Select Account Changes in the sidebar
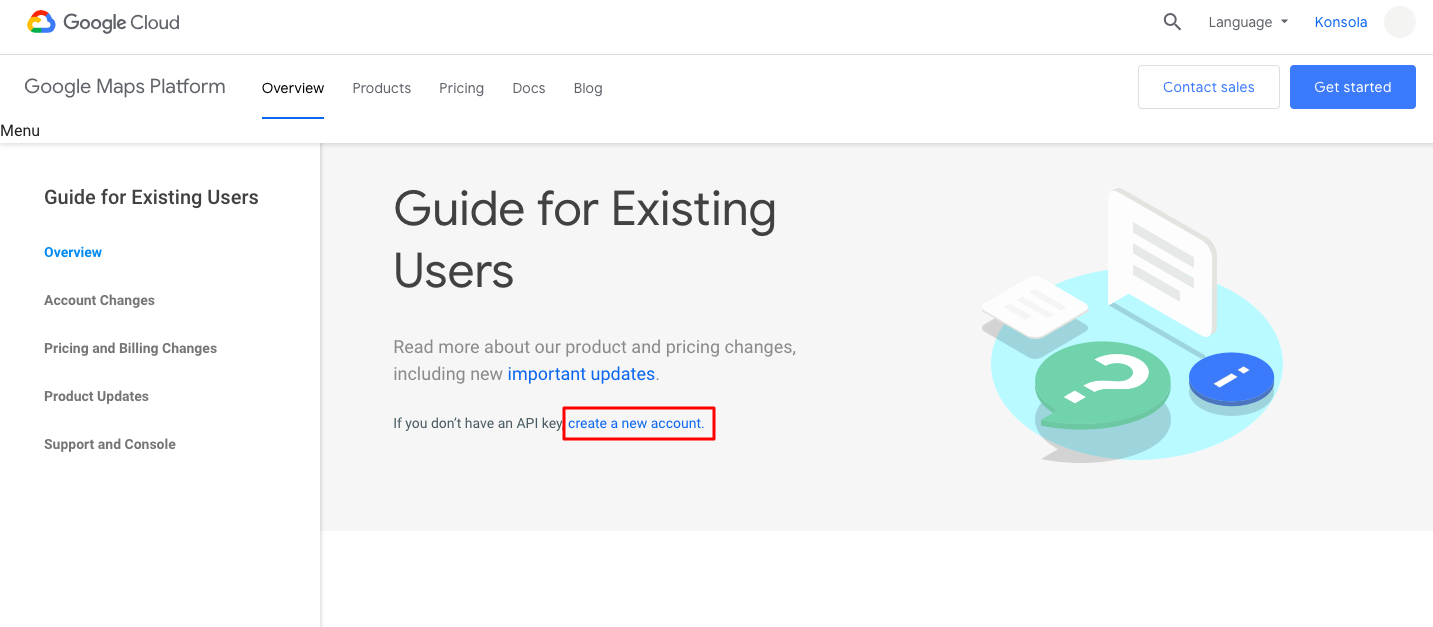 [99, 300]
